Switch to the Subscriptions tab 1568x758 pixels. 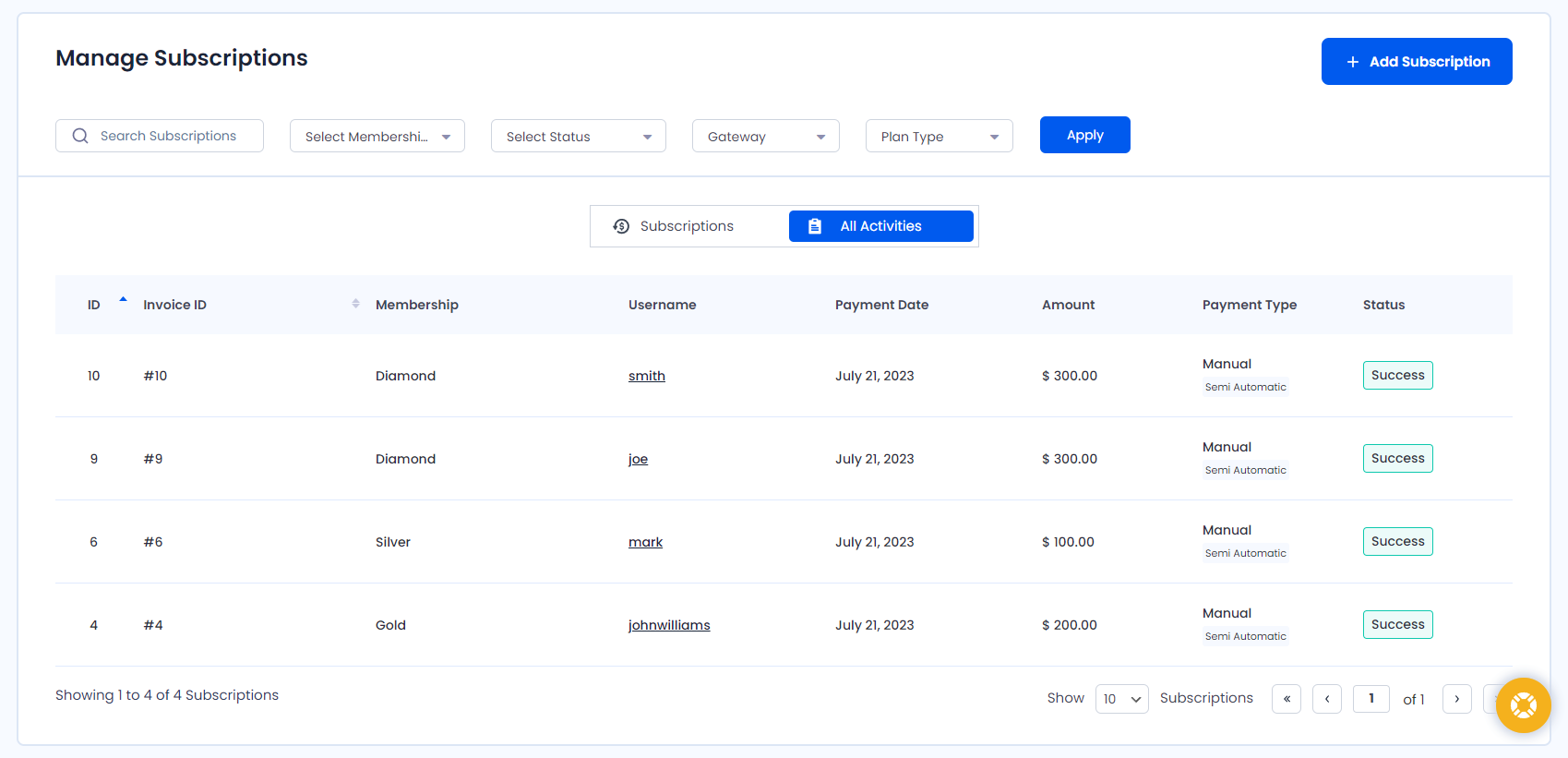[688, 226]
